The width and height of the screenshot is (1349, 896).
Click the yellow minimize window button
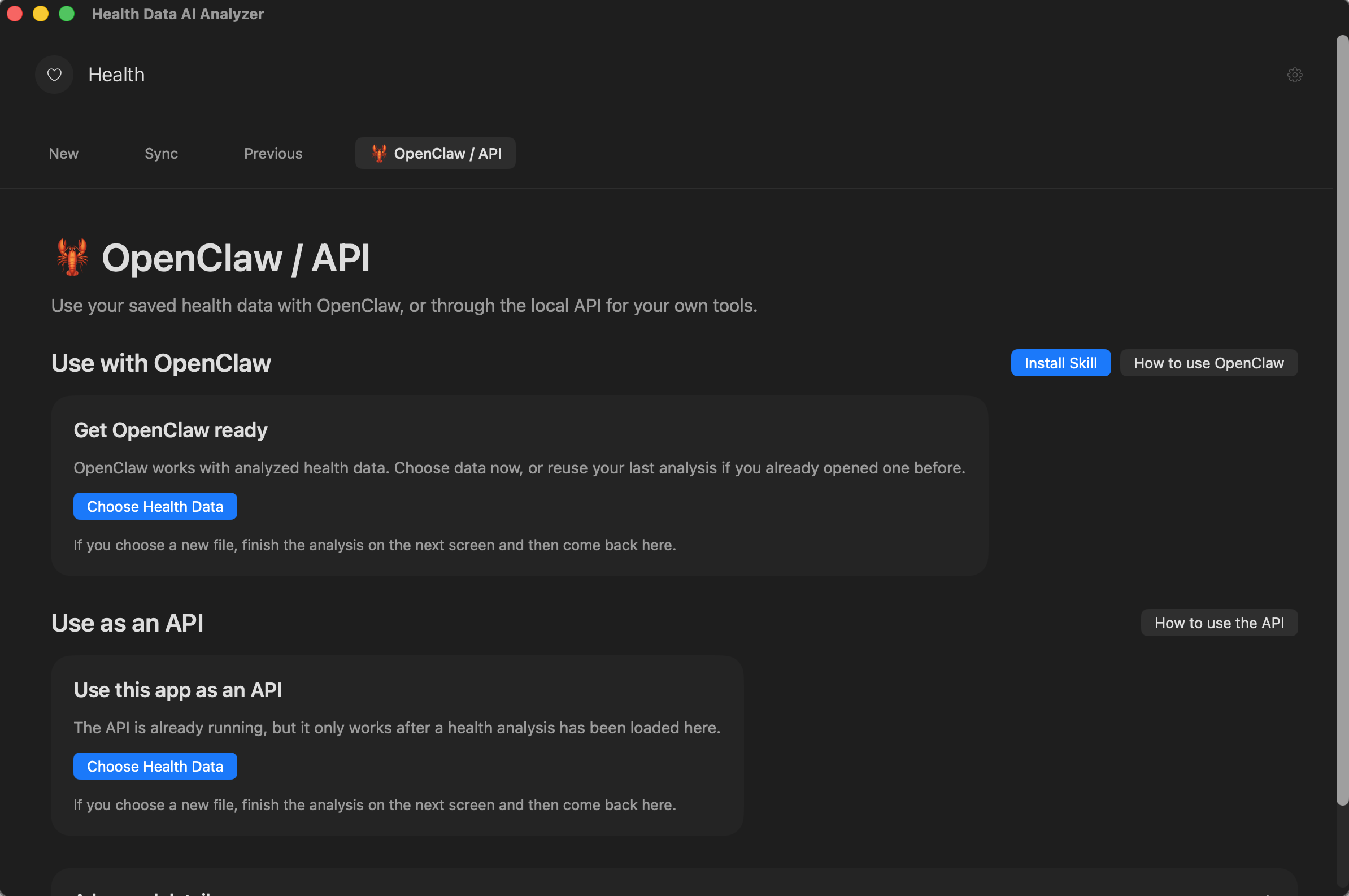(41, 14)
